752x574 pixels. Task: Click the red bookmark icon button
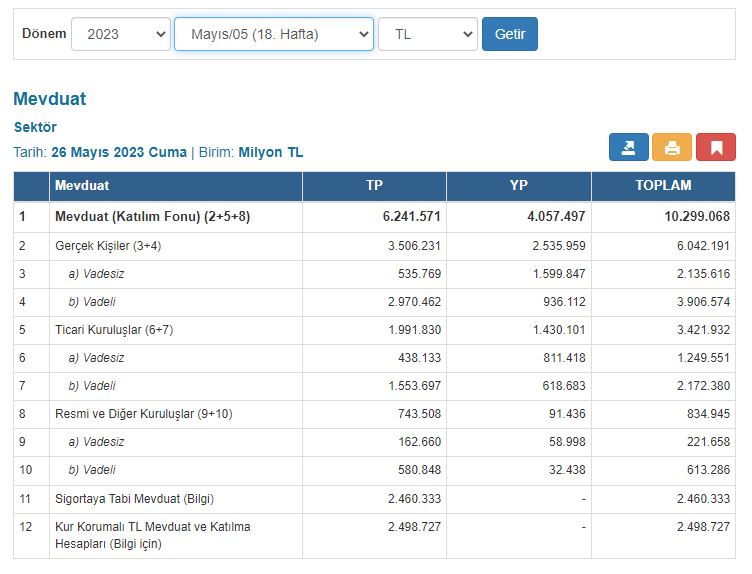pos(716,147)
